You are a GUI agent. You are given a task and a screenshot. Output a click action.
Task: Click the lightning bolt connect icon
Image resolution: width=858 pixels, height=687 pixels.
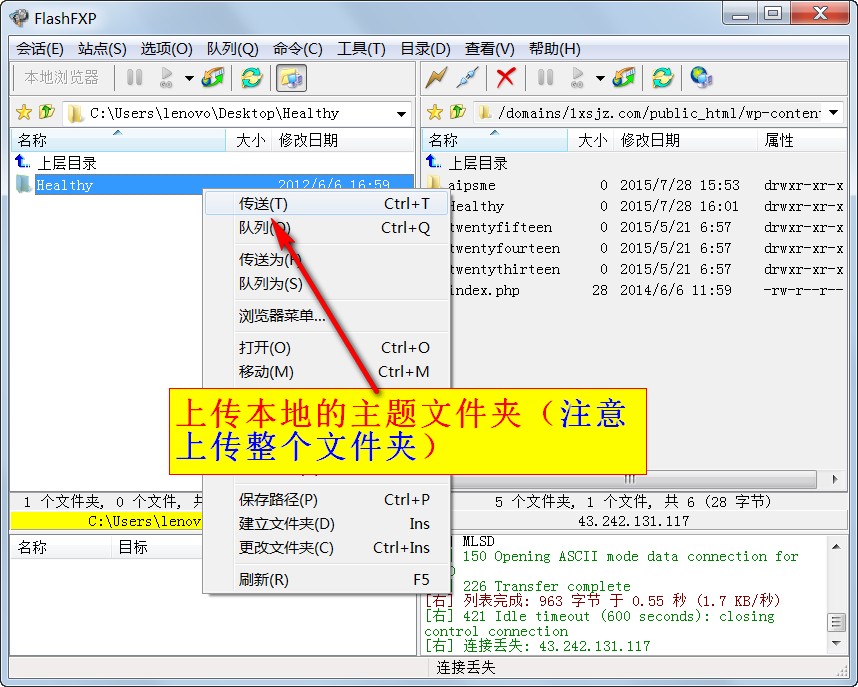coord(437,78)
